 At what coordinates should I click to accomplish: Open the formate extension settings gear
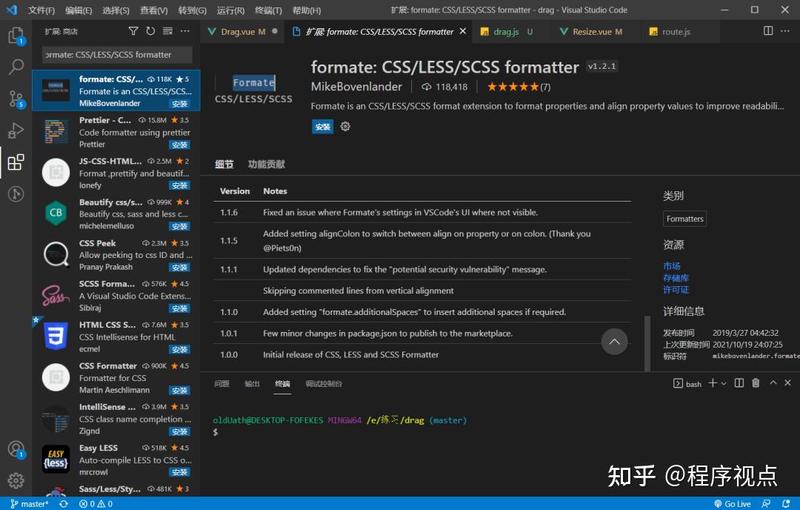click(345, 126)
